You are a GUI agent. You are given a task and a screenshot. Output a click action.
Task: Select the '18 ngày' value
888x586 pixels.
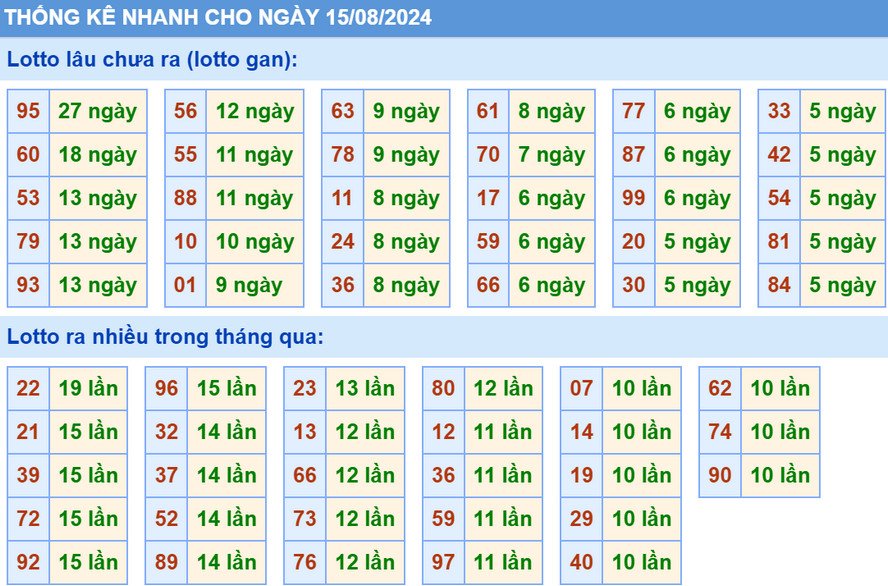tap(98, 155)
